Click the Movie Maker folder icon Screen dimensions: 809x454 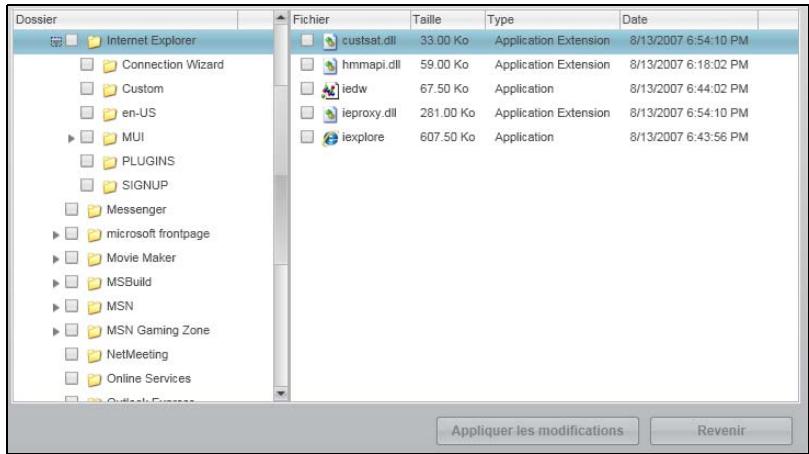[94, 258]
